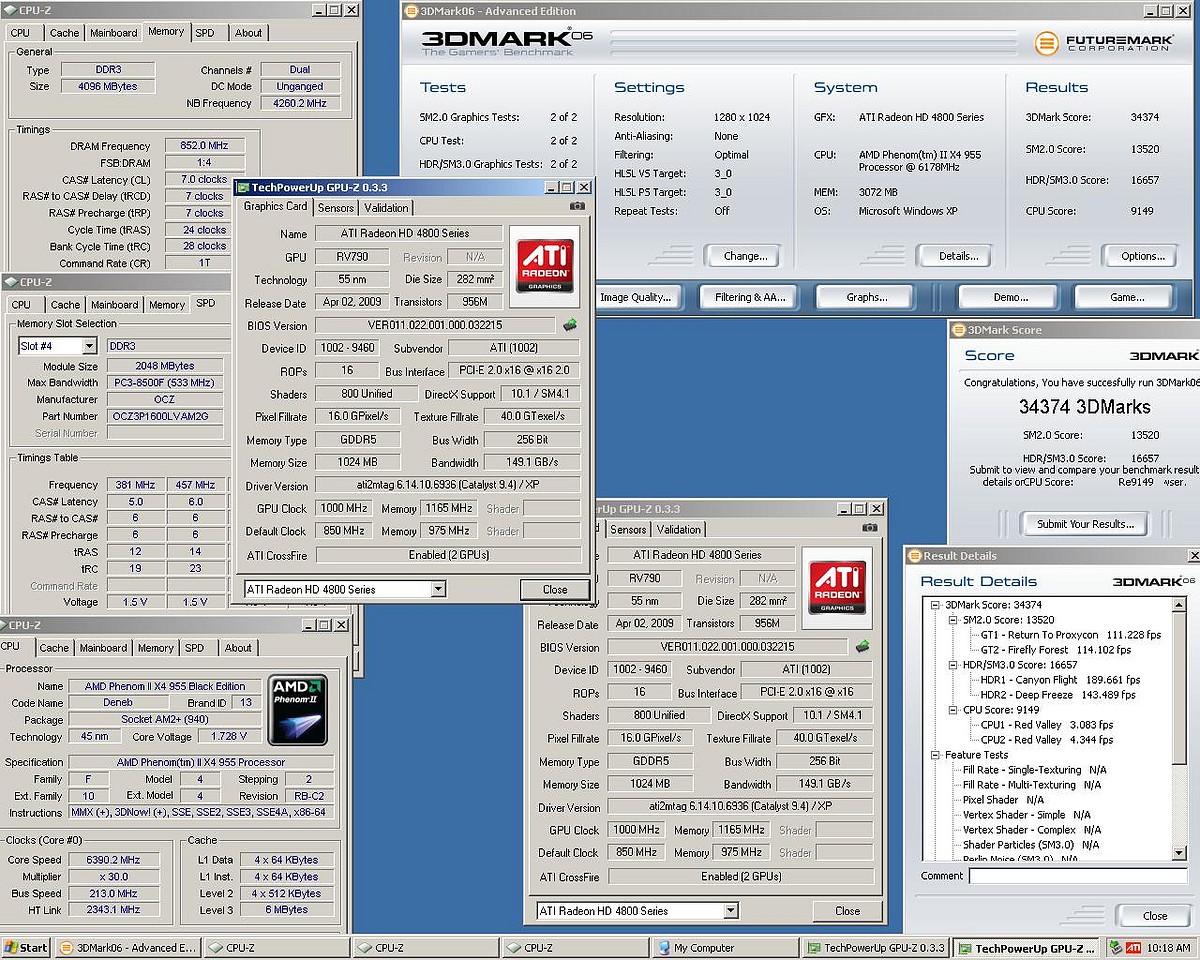Open the Sensors tab in front GPU-Z window
Viewport: 1200px width, 960px height.
[336, 208]
